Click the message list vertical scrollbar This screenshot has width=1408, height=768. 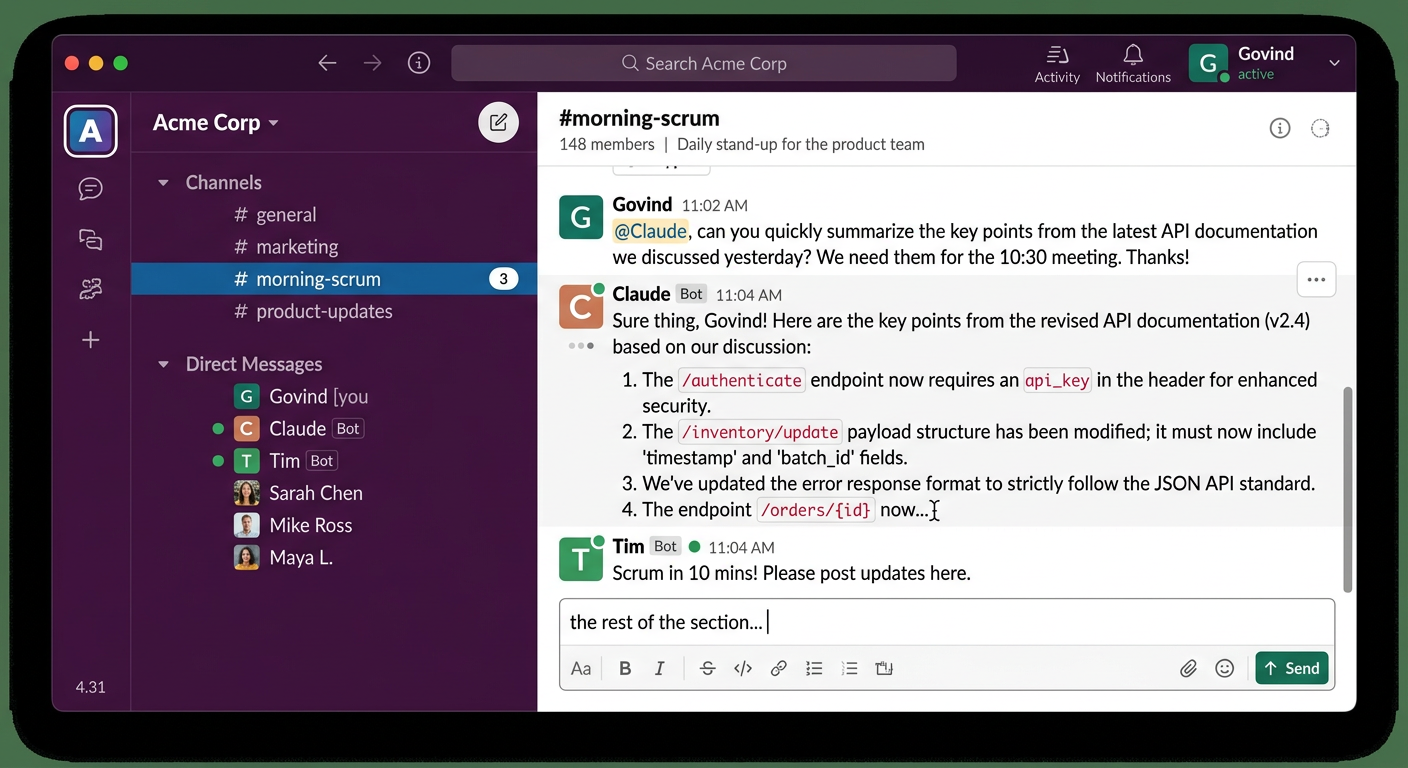click(x=1347, y=488)
